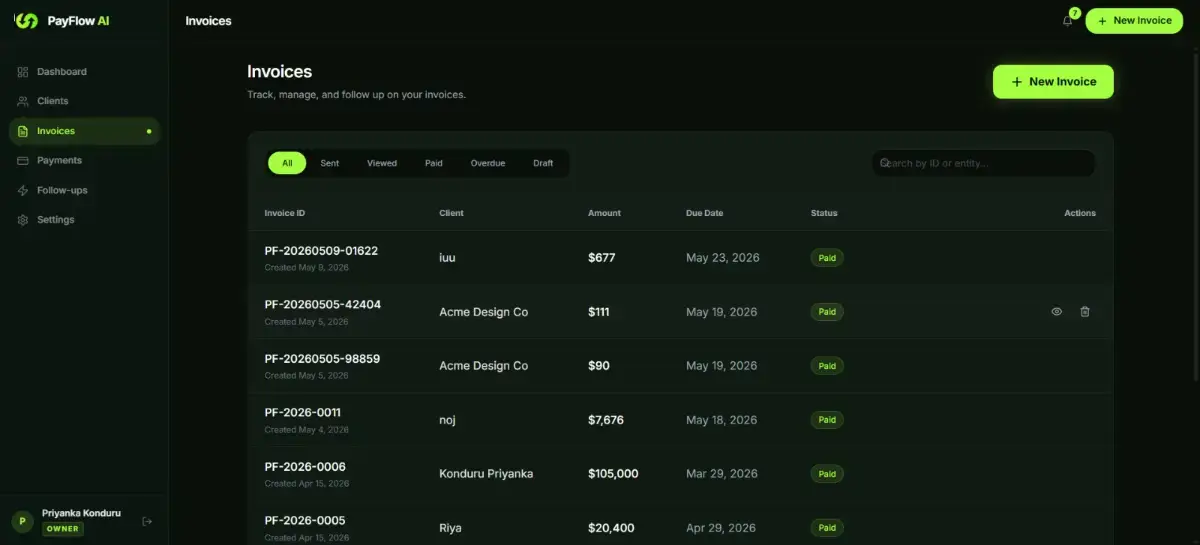
Task: Select the Sent filter tab
Action: pyautogui.click(x=330, y=163)
